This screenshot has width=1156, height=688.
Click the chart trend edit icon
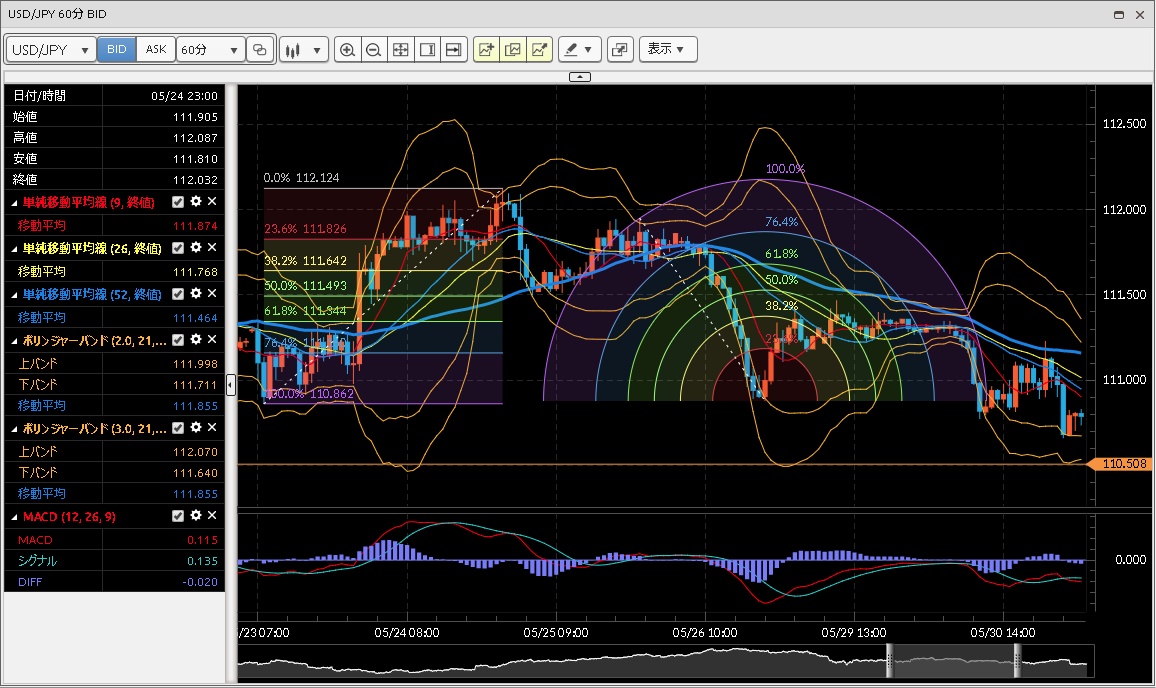click(540, 49)
